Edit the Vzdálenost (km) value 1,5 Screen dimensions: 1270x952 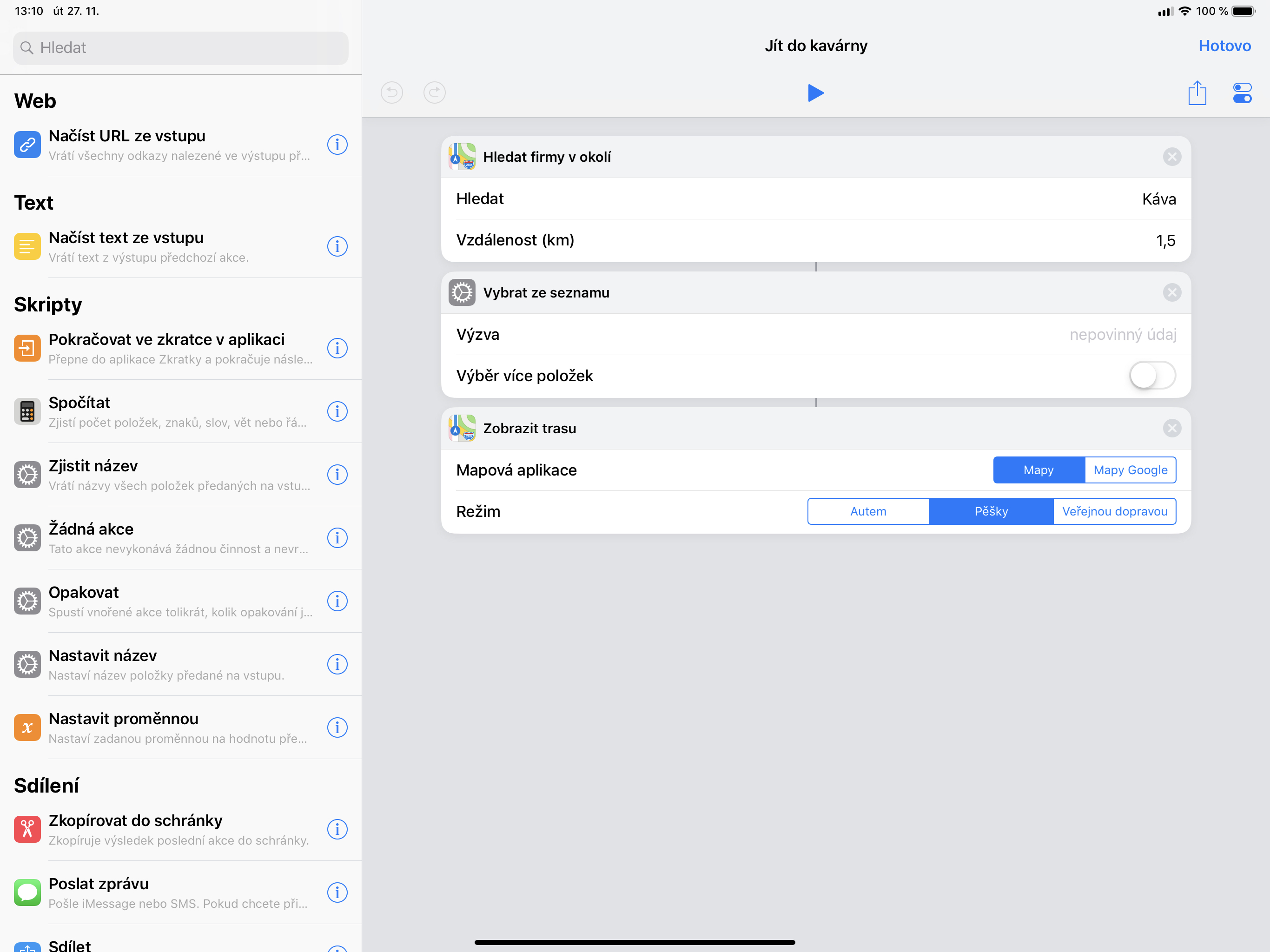click(x=1165, y=241)
